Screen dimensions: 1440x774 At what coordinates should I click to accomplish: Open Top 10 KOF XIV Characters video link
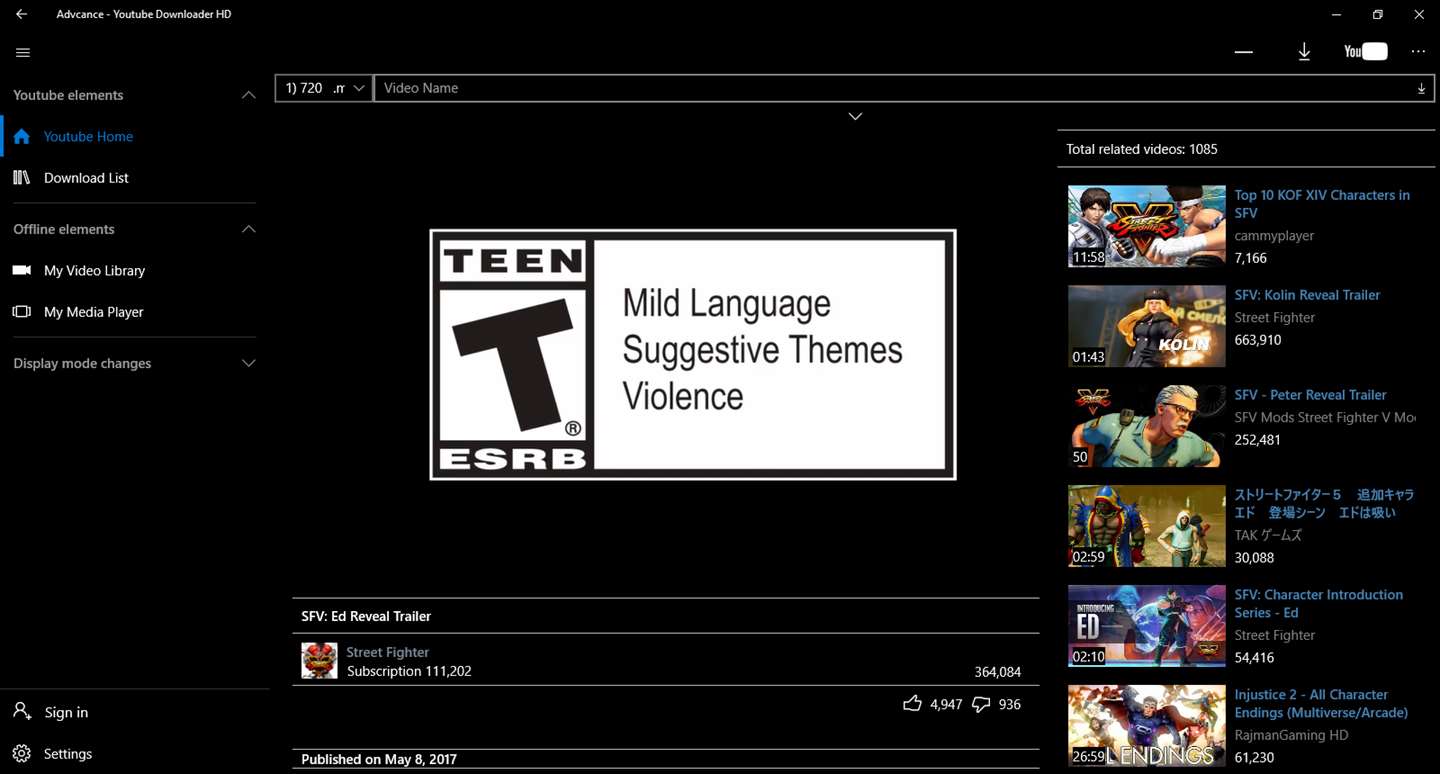tap(1322, 204)
